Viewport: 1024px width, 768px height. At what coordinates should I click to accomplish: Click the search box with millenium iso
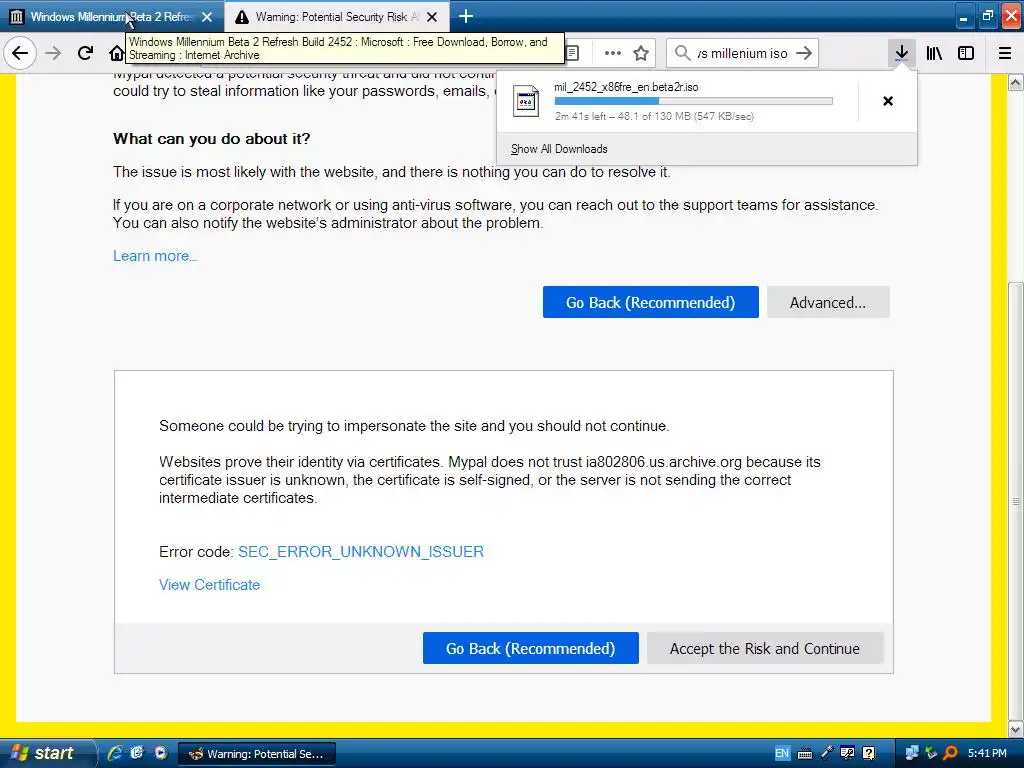(742, 53)
